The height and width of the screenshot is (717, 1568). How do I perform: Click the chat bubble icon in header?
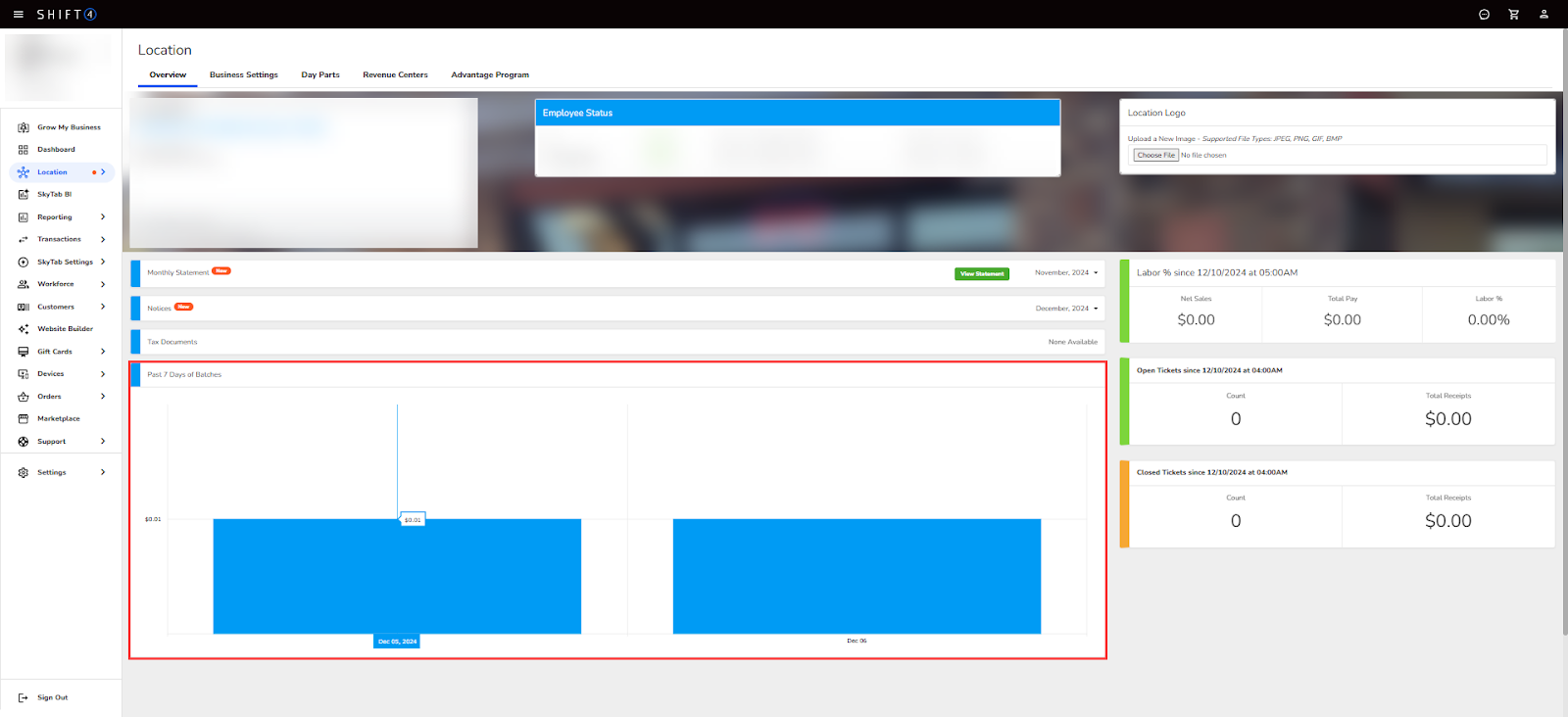[x=1484, y=15]
